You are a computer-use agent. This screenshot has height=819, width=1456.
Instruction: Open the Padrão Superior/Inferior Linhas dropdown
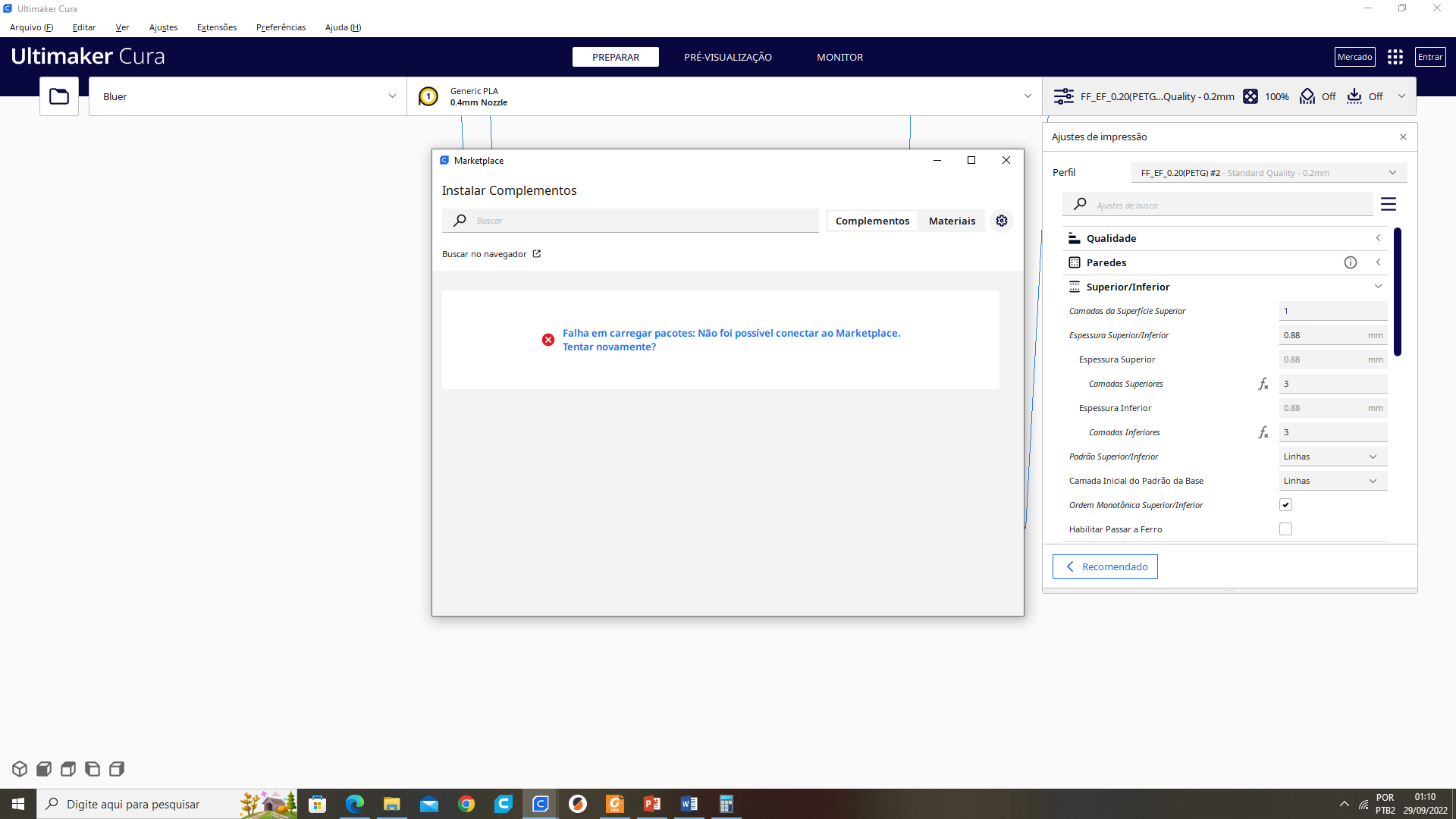(x=1332, y=457)
